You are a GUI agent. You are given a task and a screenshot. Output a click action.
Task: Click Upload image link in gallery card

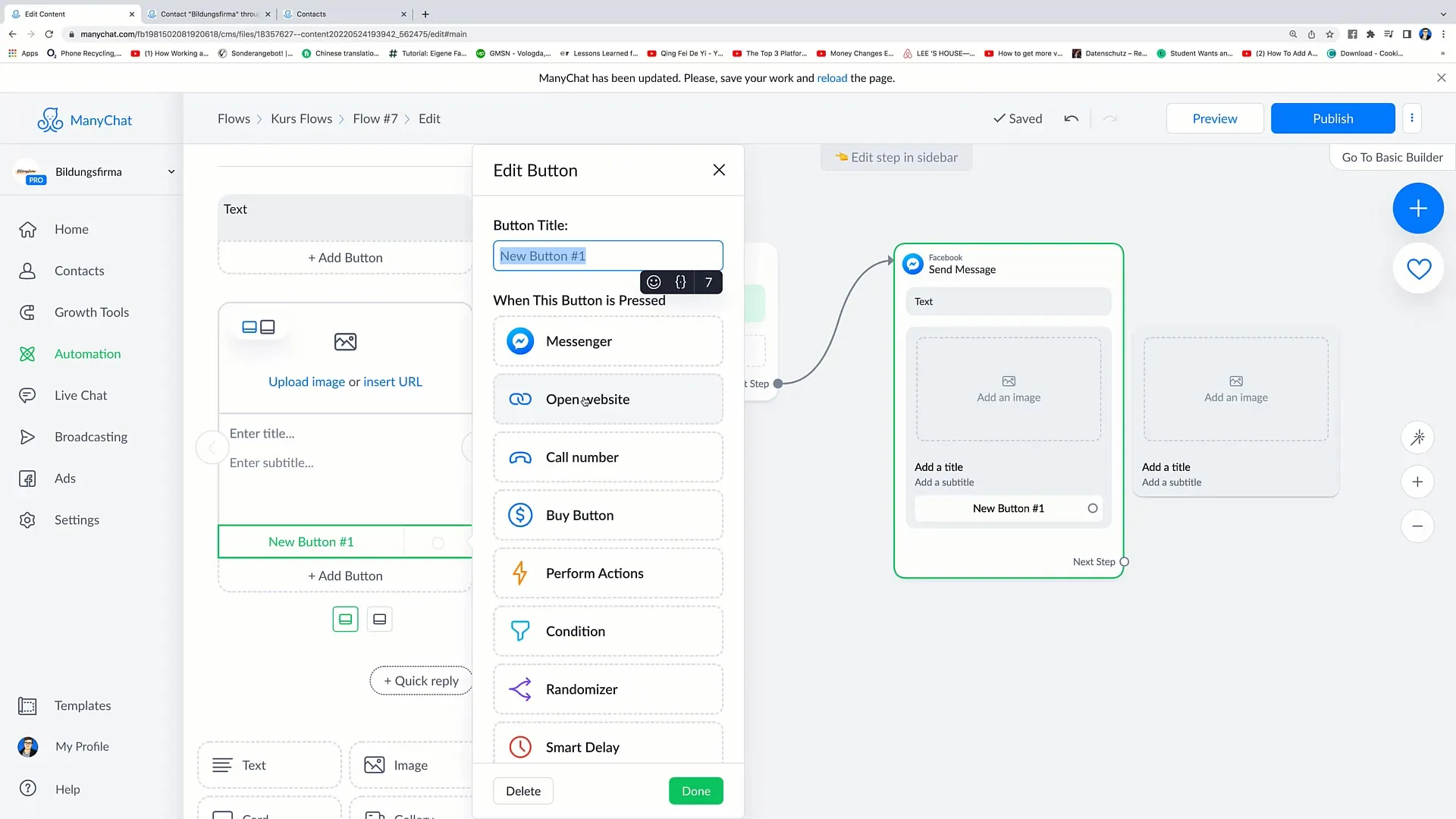tap(306, 382)
